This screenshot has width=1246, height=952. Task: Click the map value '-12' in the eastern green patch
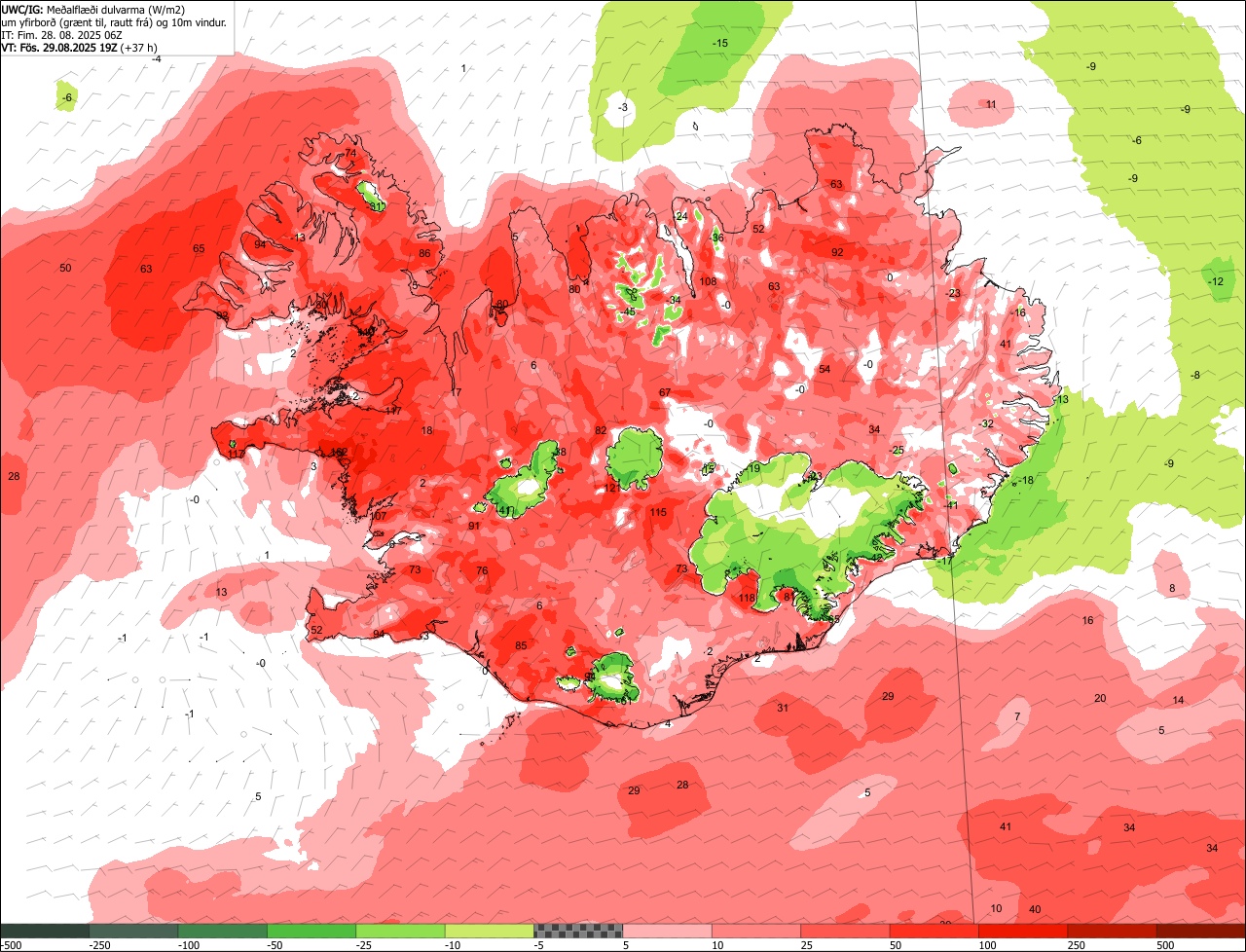[x=1216, y=281]
